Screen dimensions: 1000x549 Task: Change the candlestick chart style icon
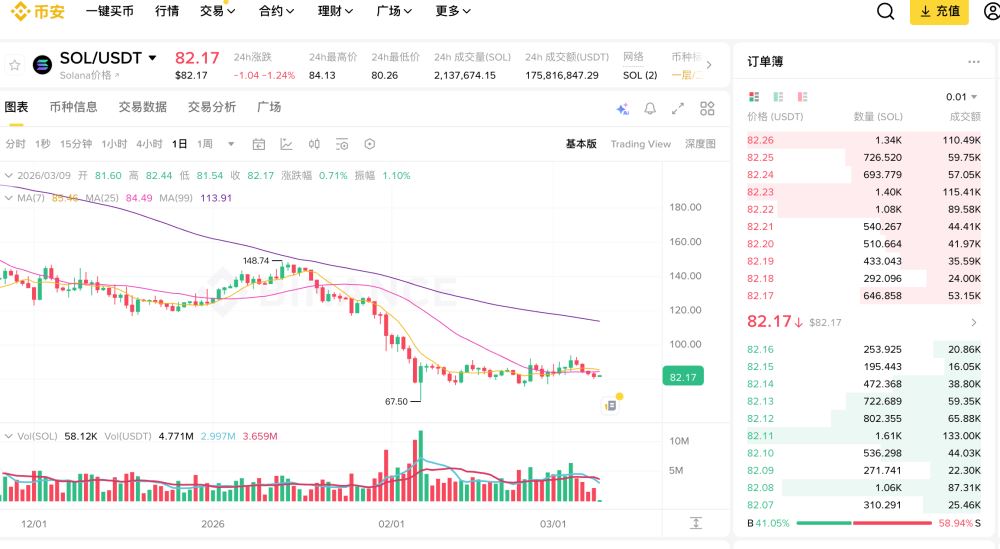[314, 144]
